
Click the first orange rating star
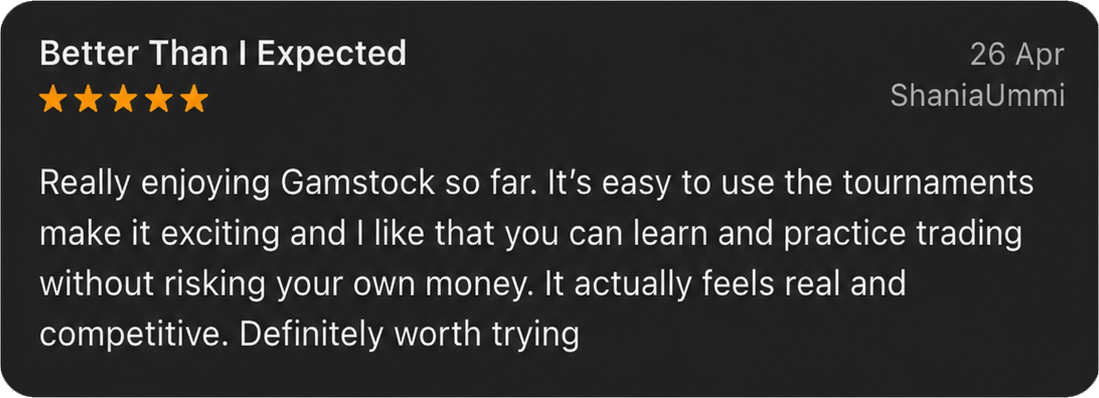click(x=54, y=99)
